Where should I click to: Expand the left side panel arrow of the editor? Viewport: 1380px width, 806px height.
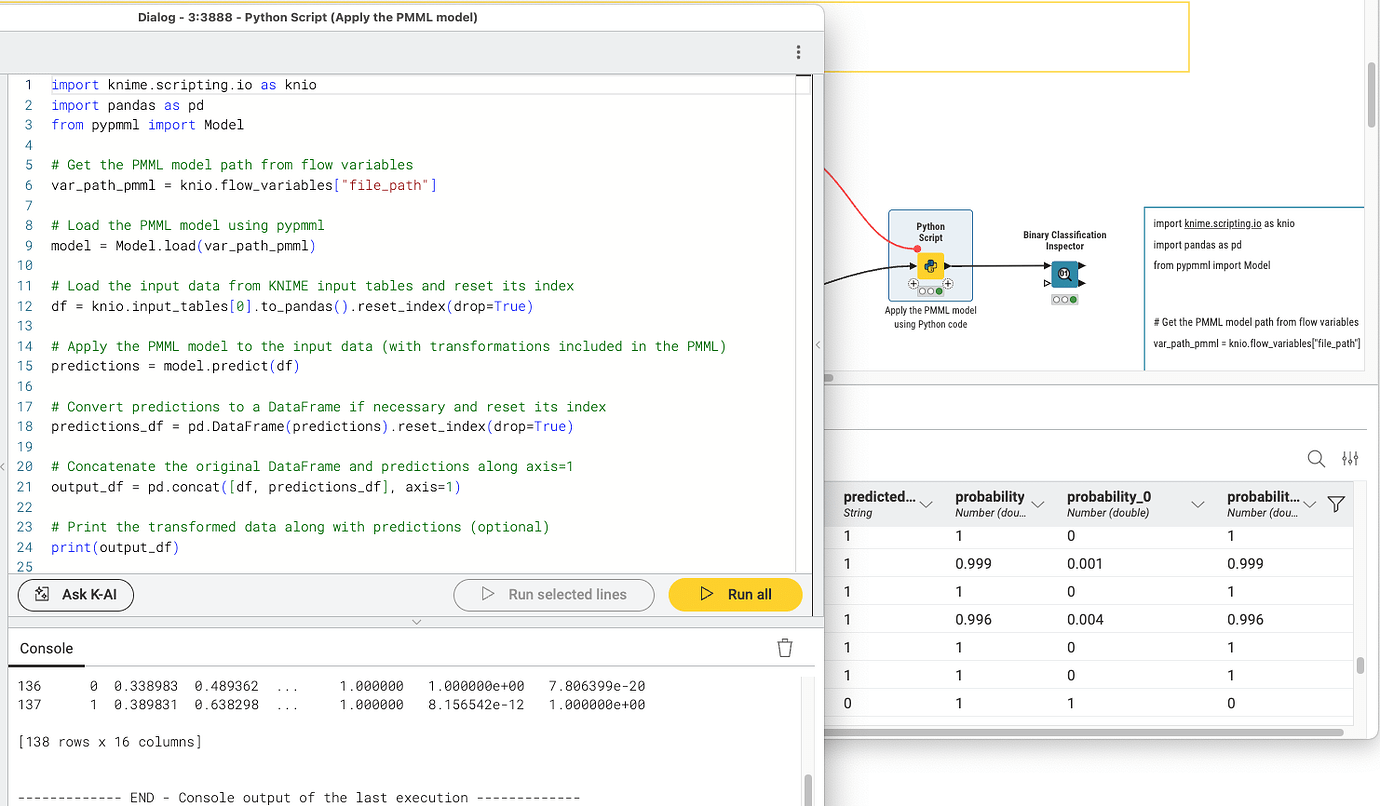tap(3, 466)
